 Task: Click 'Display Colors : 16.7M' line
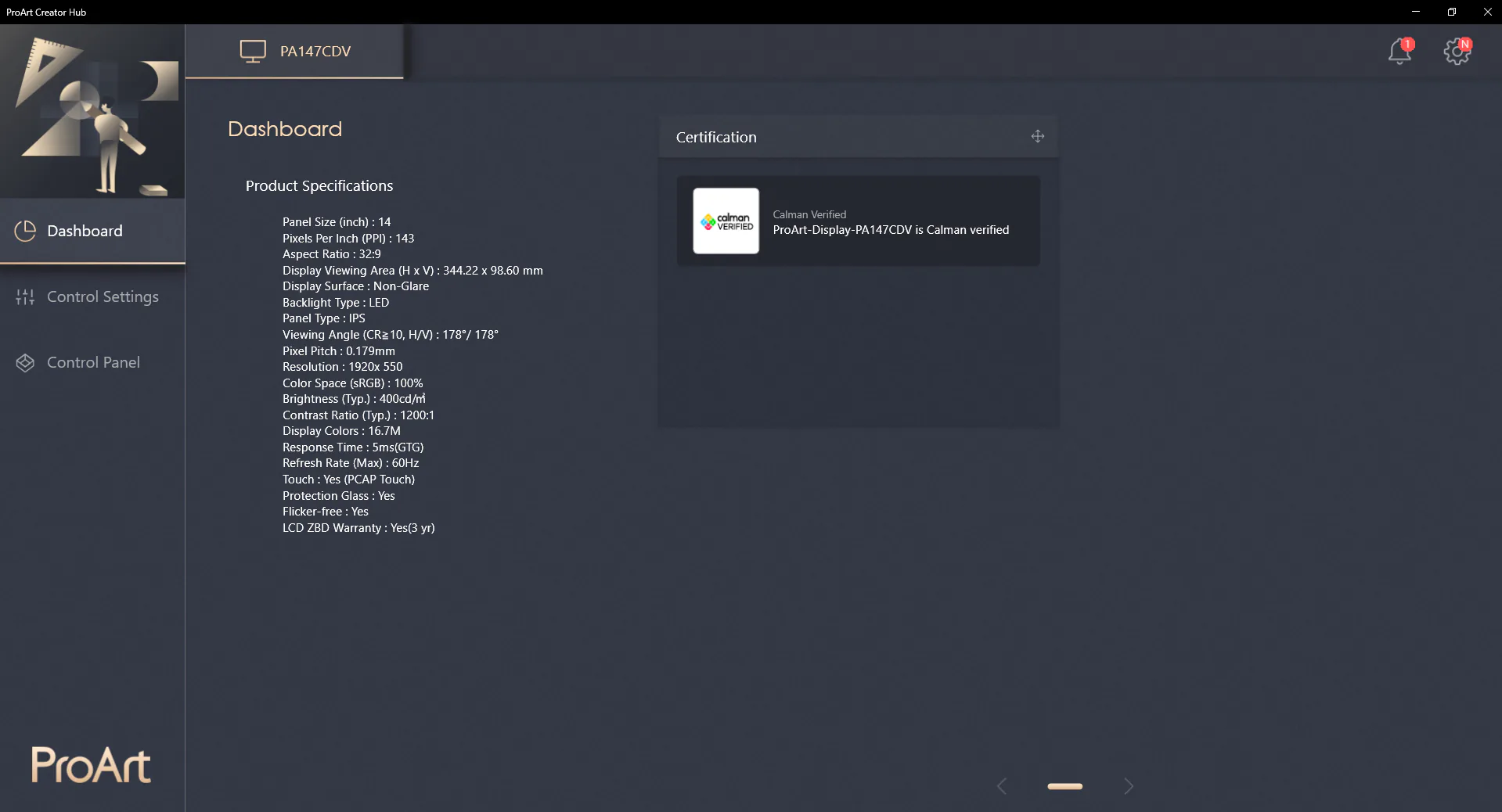(x=341, y=431)
